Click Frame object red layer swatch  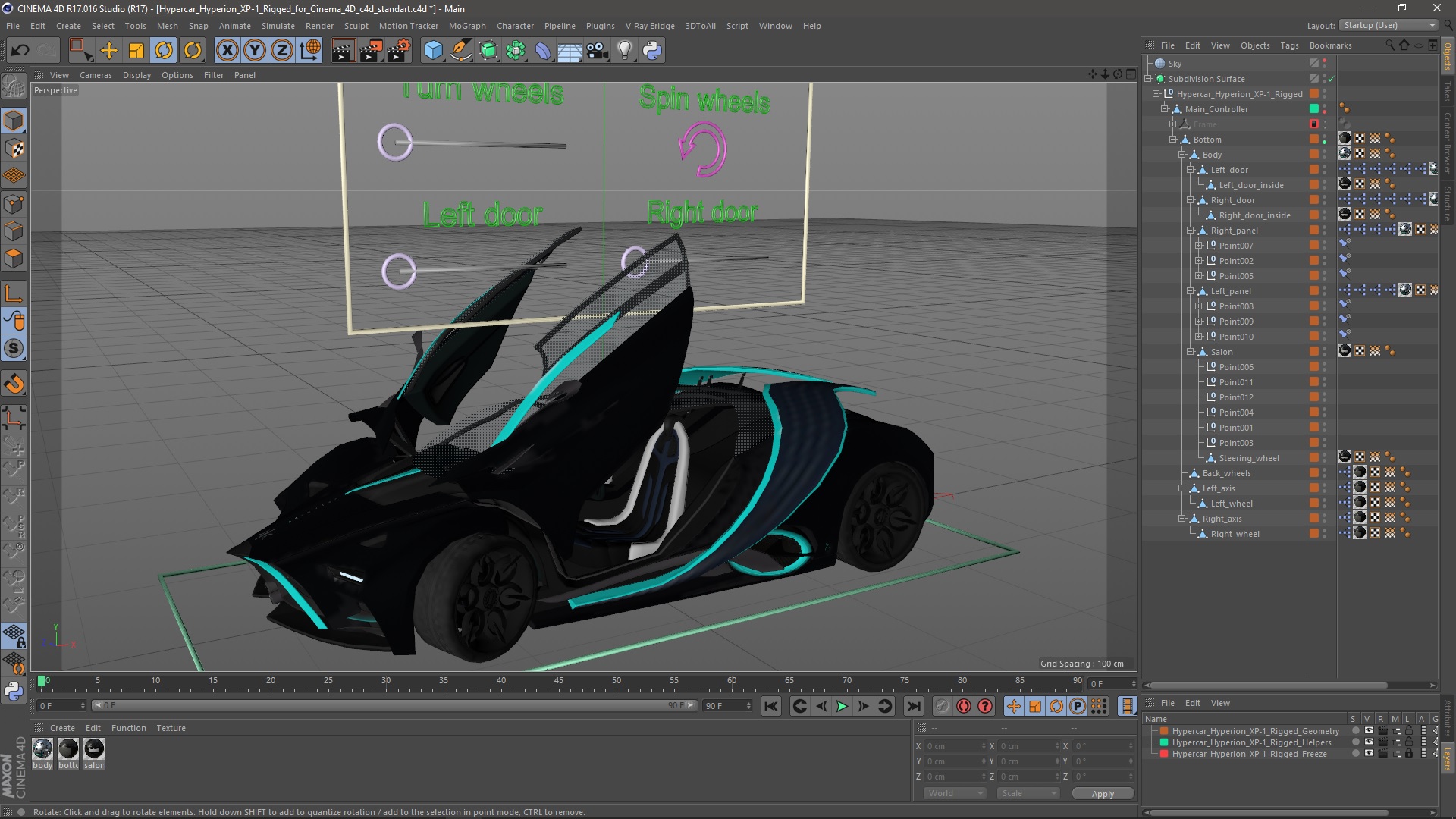coord(1314,124)
